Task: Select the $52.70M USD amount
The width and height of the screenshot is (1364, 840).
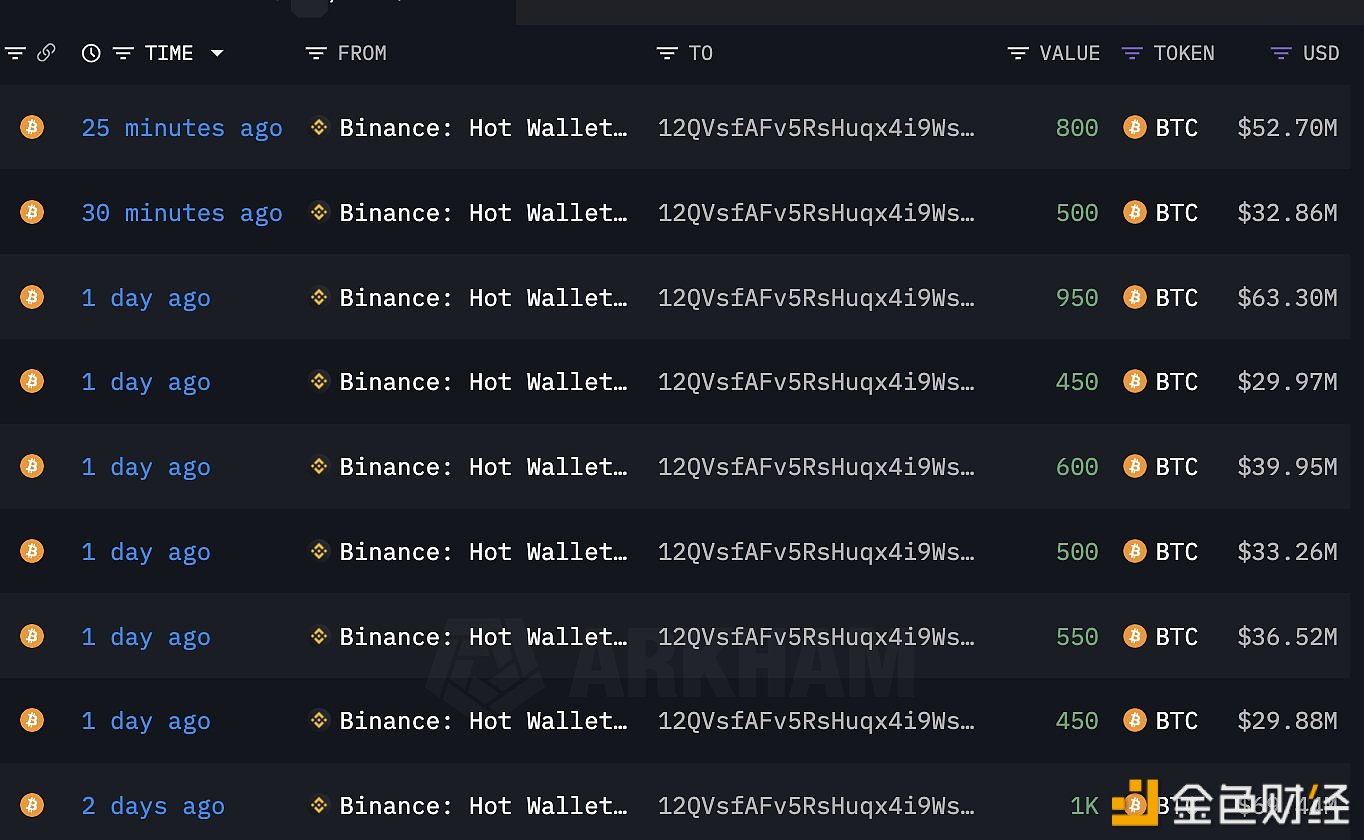Action: click(1287, 128)
